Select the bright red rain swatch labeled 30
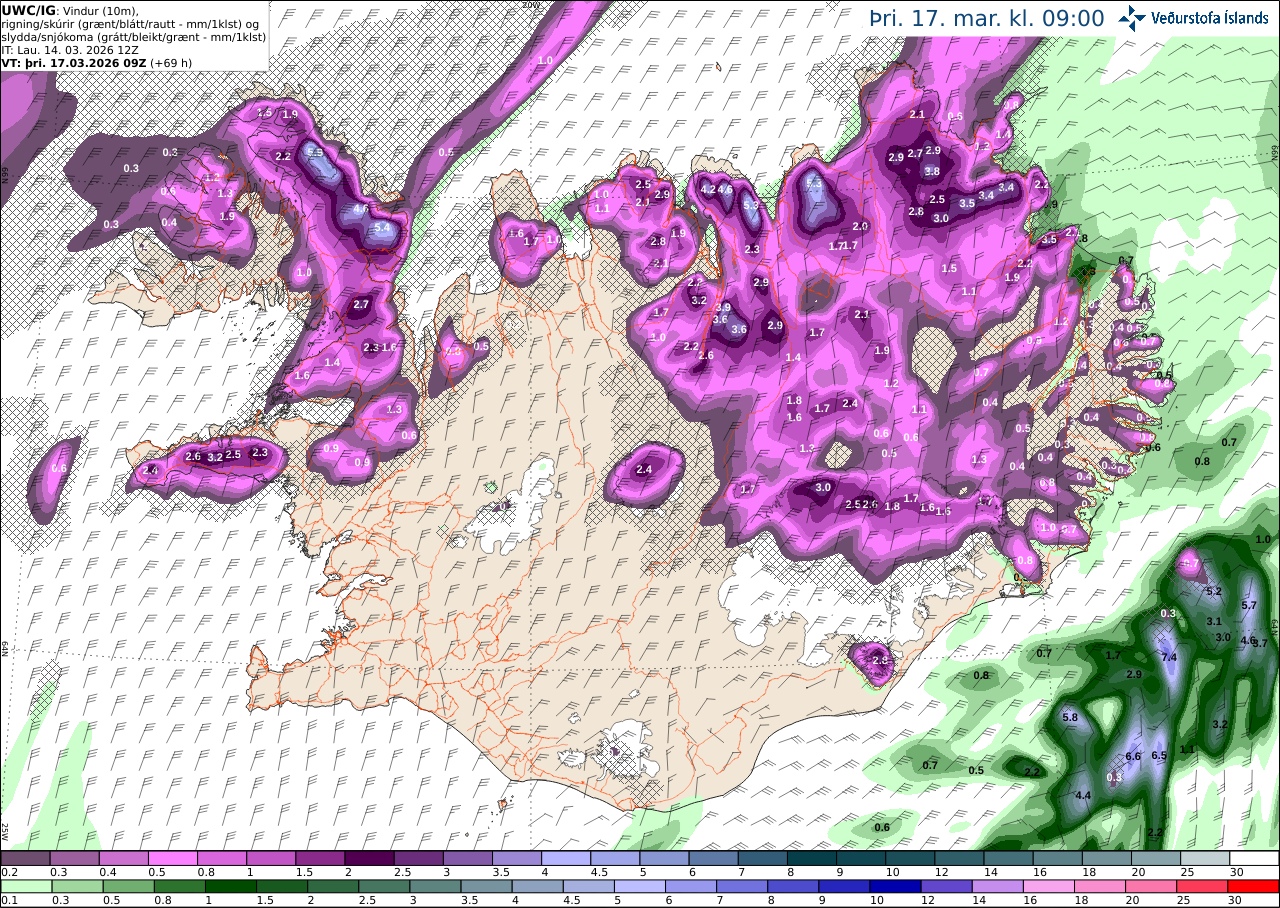The width and height of the screenshot is (1280, 908). tap(1254, 886)
